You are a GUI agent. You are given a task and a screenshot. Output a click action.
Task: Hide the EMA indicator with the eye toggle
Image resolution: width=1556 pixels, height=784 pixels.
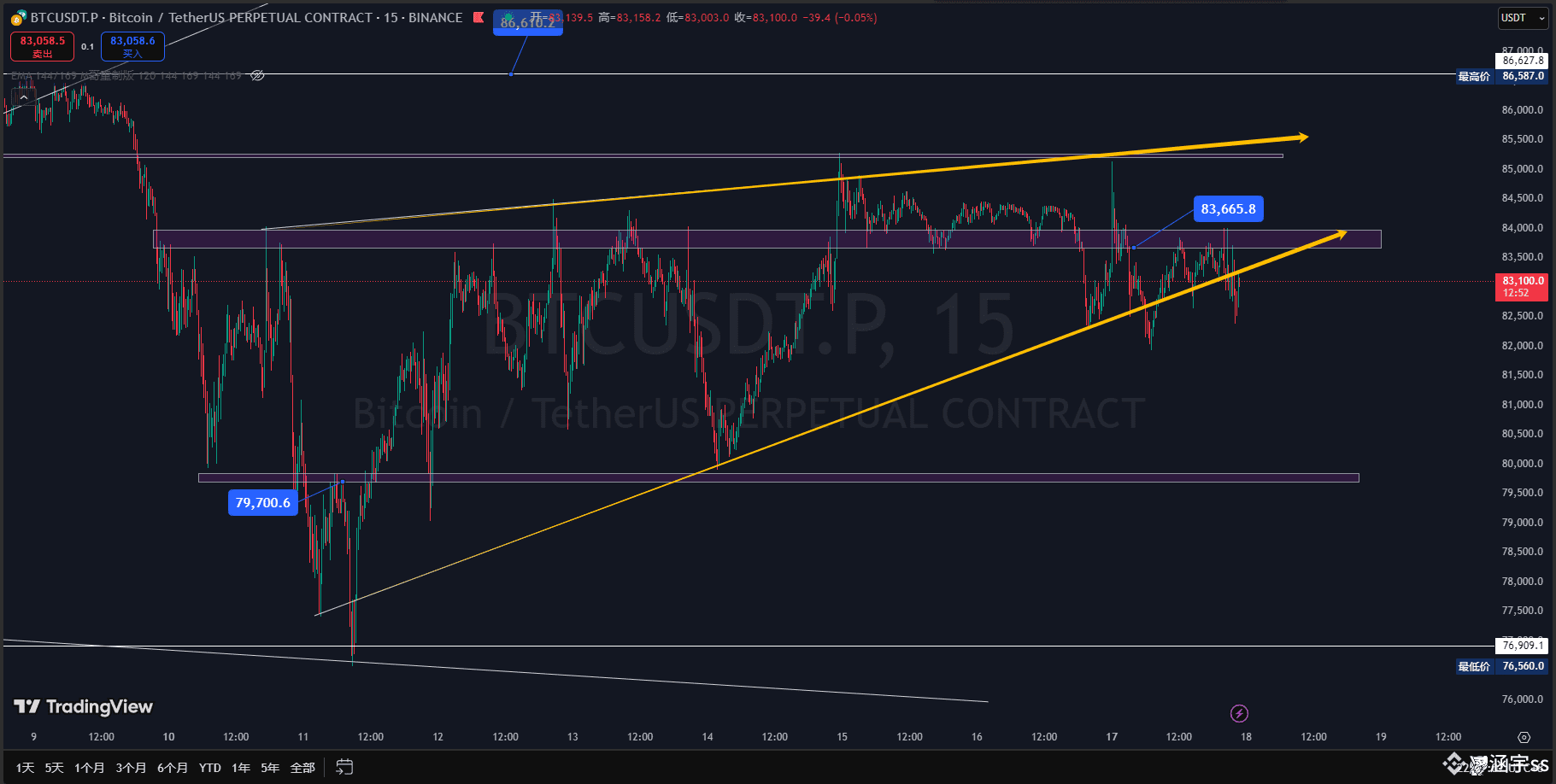point(256,75)
